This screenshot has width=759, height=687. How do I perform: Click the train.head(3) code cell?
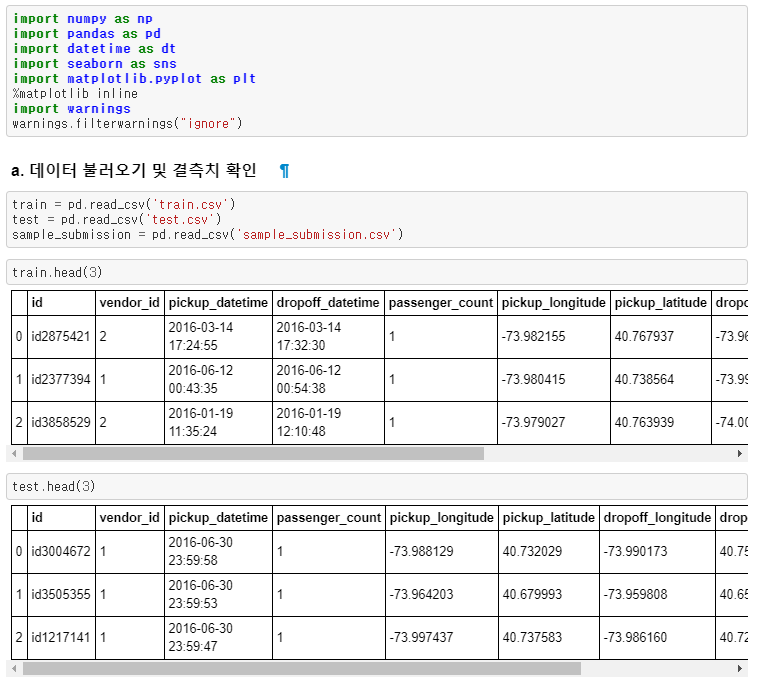[377, 272]
